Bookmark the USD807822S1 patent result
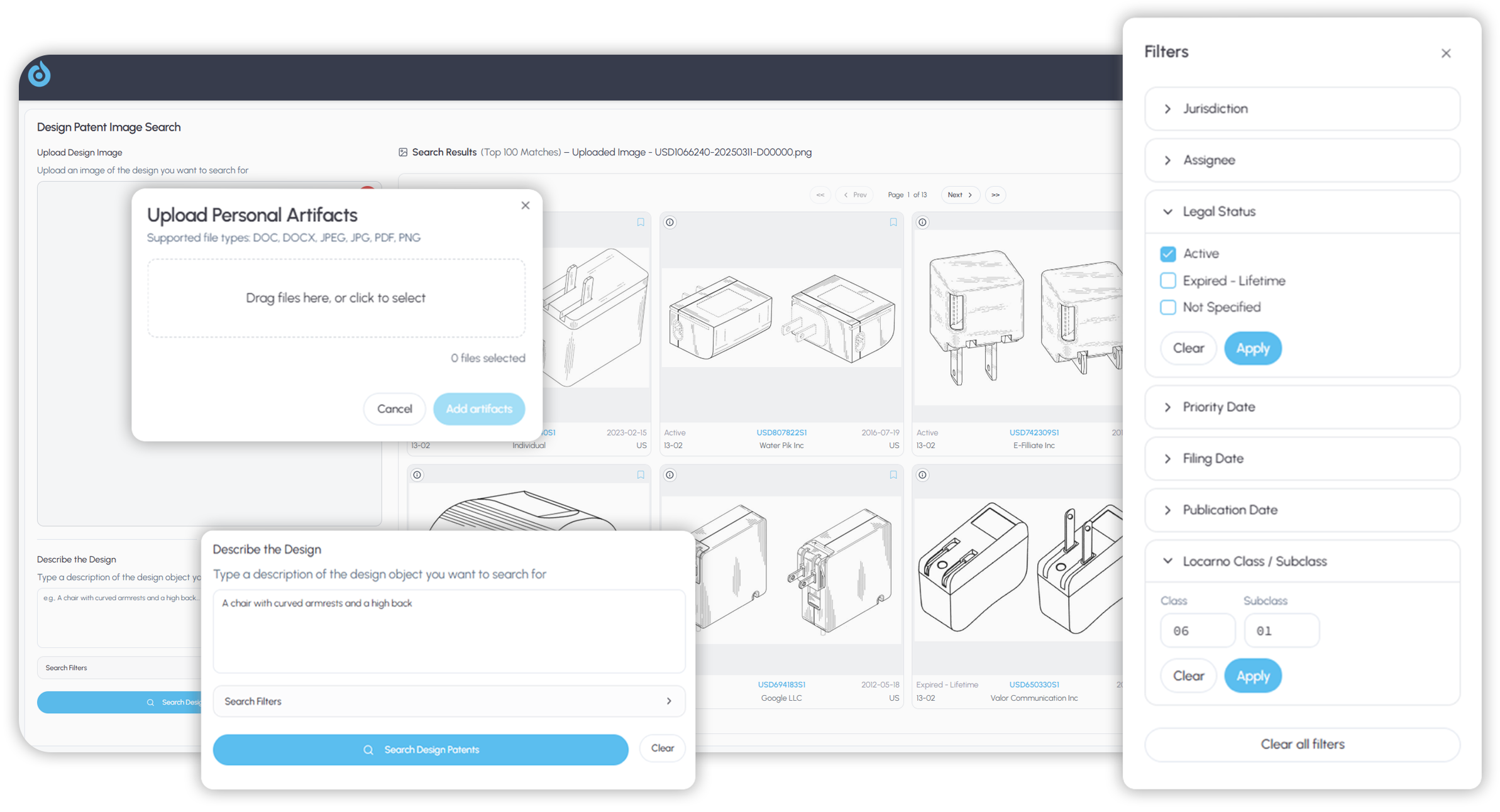This screenshot has height=812, width=1500. [x=893, y=222]
